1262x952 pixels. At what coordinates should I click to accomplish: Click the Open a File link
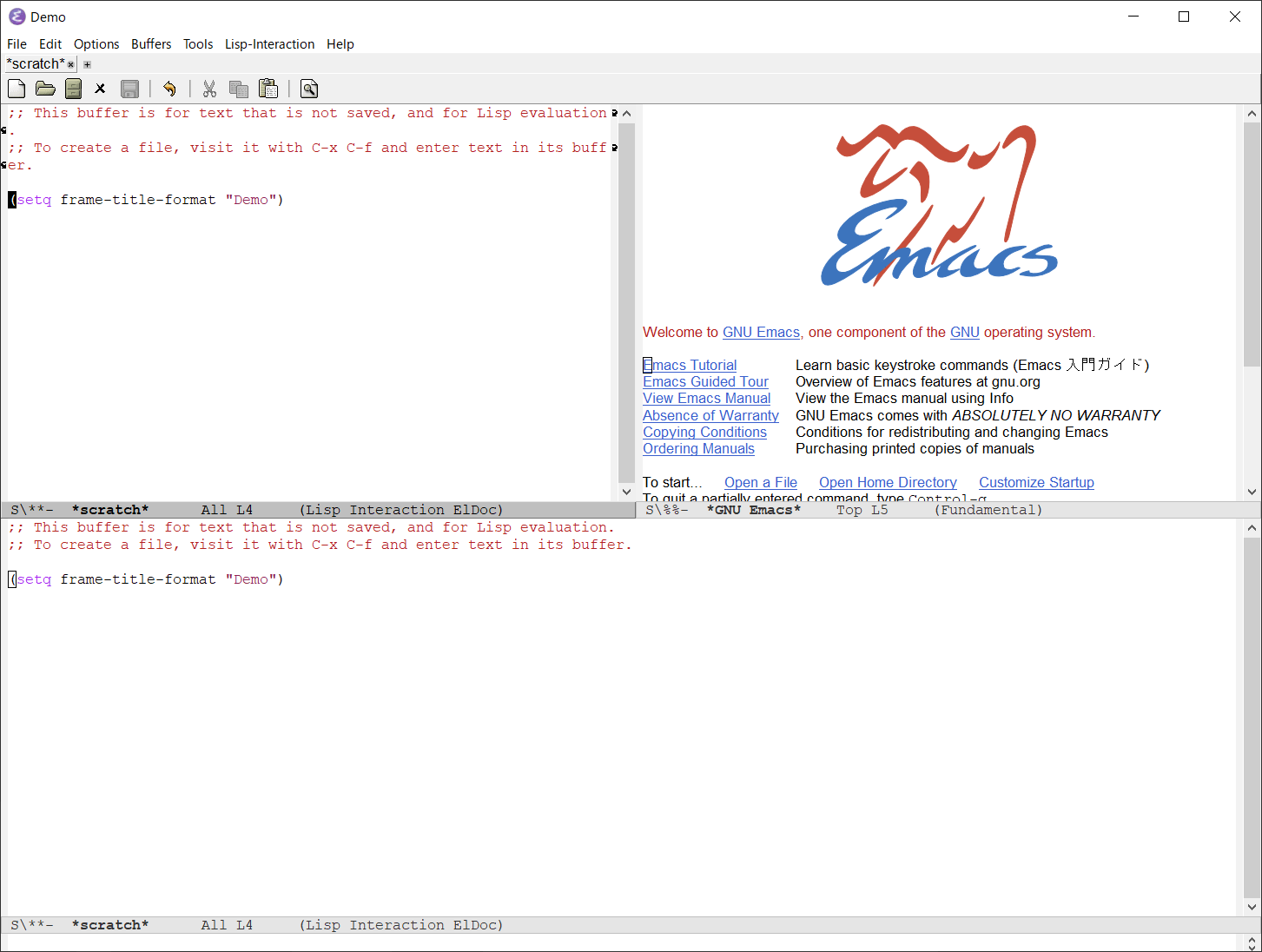click(761, 483)
